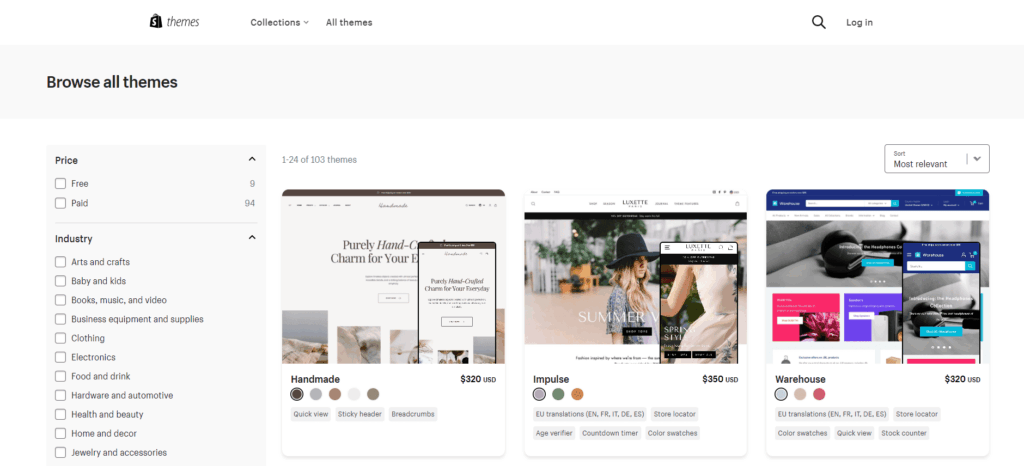Open the Handmade theme preview thumbnail
The width and height of the screenshot is (1024, 466).
point(393,276)
